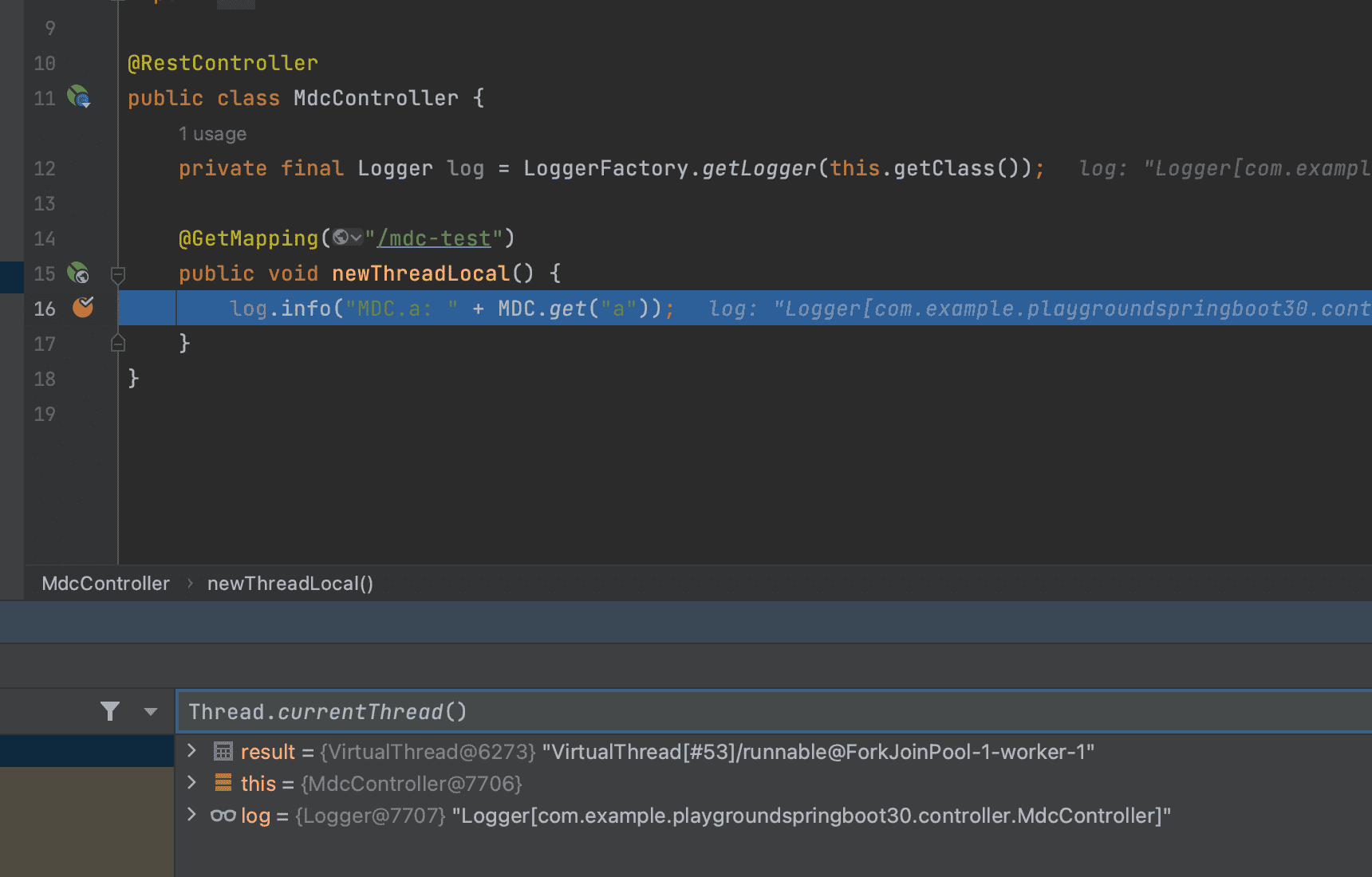Click the selected frame row in the frames panel
1372x877 pixels.
[x=87, y=751]
